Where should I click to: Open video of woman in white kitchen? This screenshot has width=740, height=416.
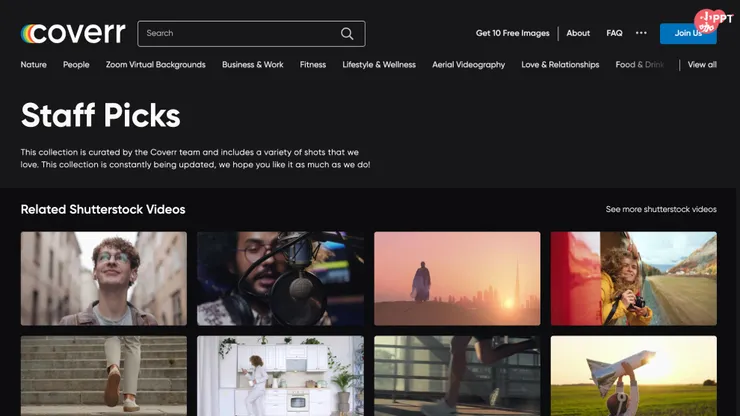click(280, 376)
